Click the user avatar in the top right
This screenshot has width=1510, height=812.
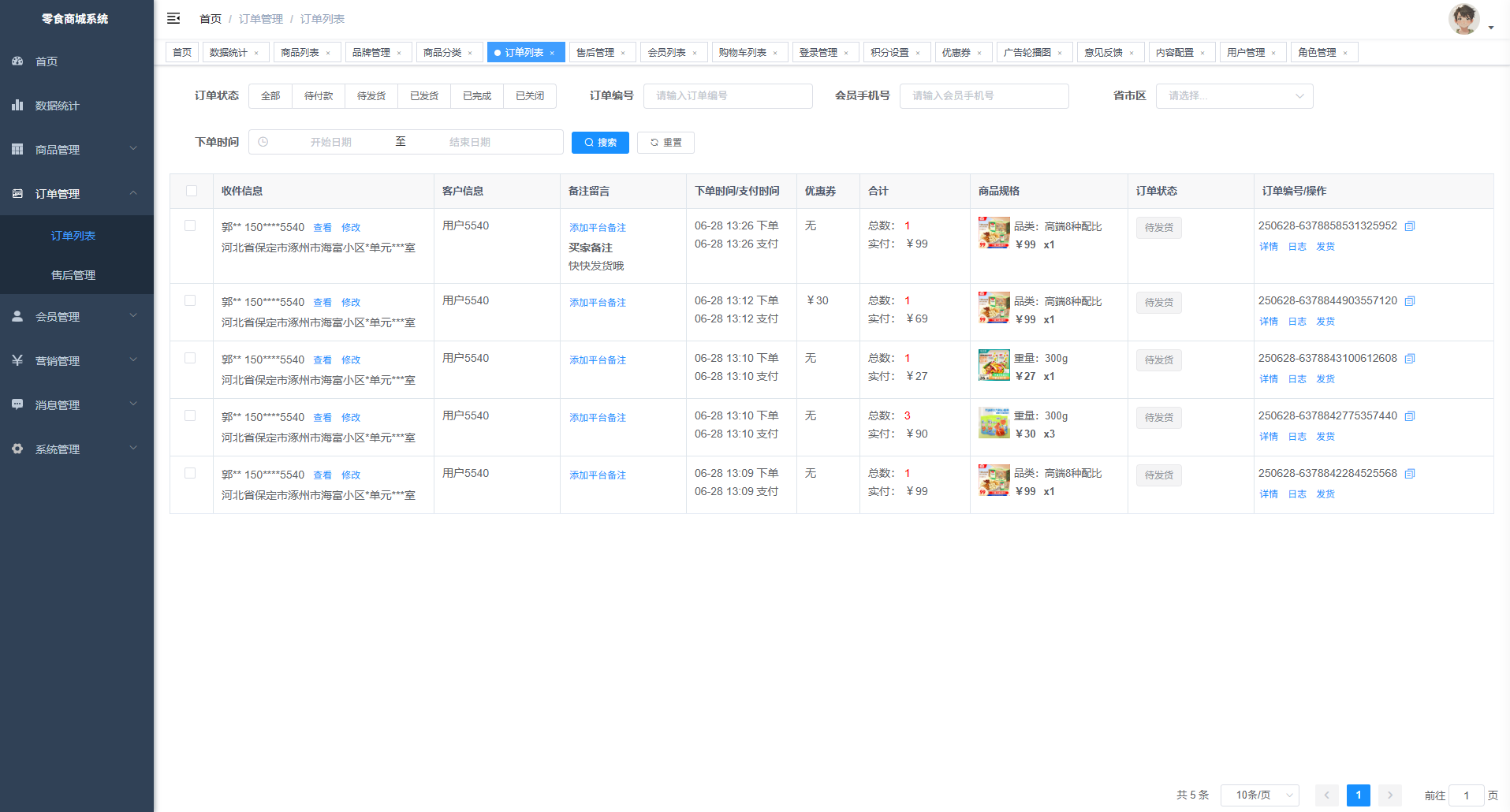tap(1463, 19)
